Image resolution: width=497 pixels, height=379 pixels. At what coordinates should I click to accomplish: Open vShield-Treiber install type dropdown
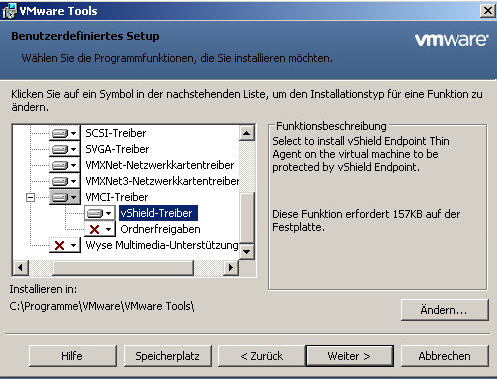click(x=100, y=213)
